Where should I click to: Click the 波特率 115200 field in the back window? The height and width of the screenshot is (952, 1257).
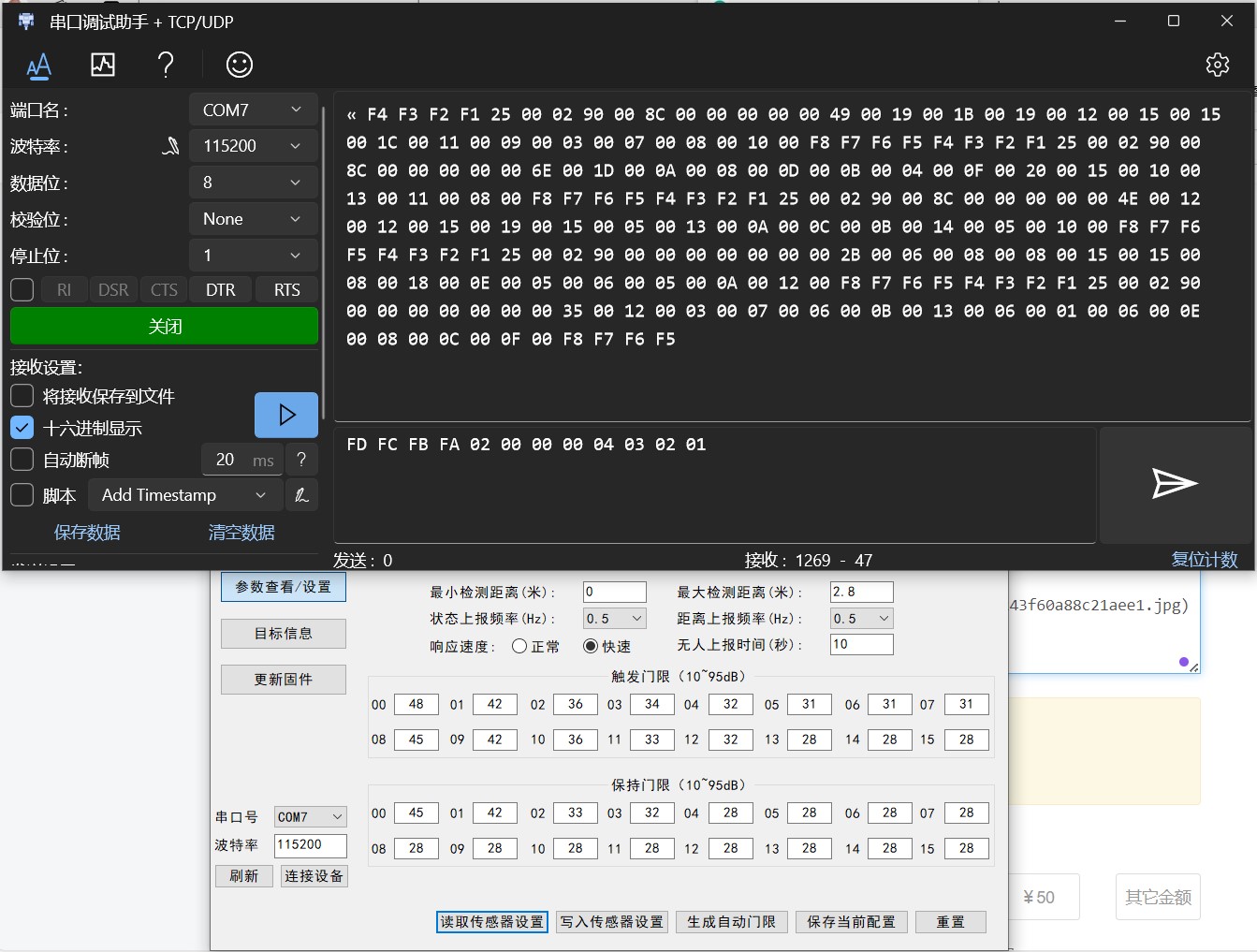pyautogui.click(x=311, y=846)
